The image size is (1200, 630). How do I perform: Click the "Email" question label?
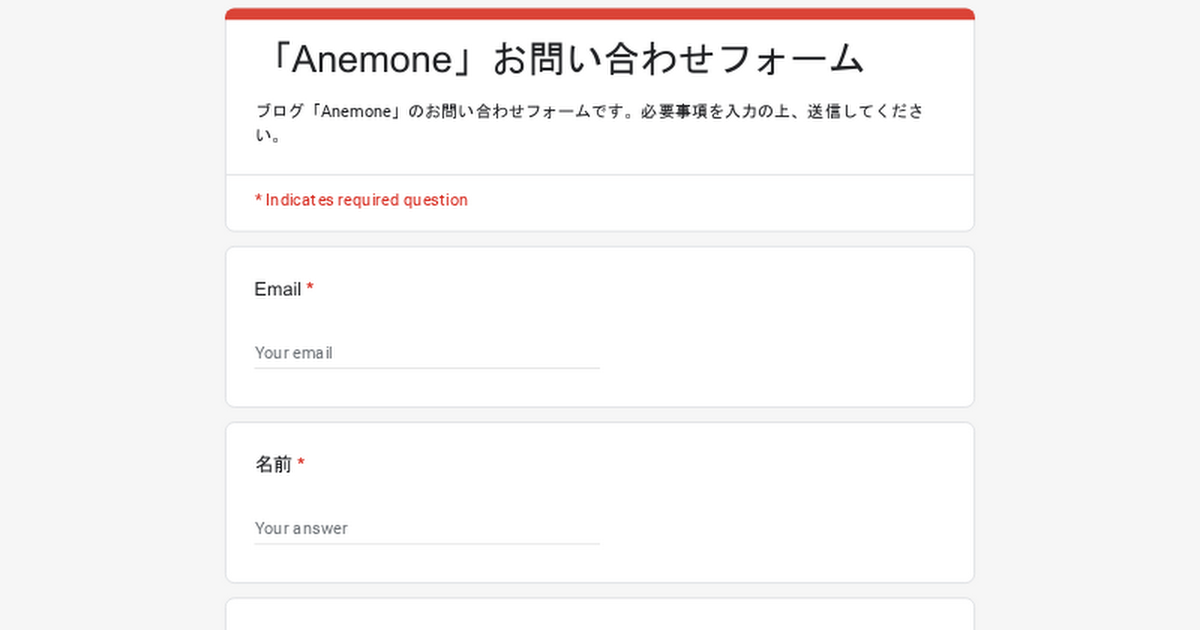click(x=278, y=290)
